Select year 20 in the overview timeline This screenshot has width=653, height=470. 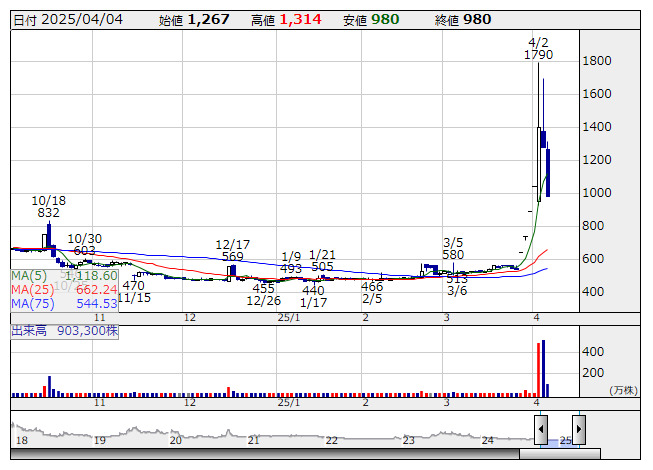tap(175, 440)
